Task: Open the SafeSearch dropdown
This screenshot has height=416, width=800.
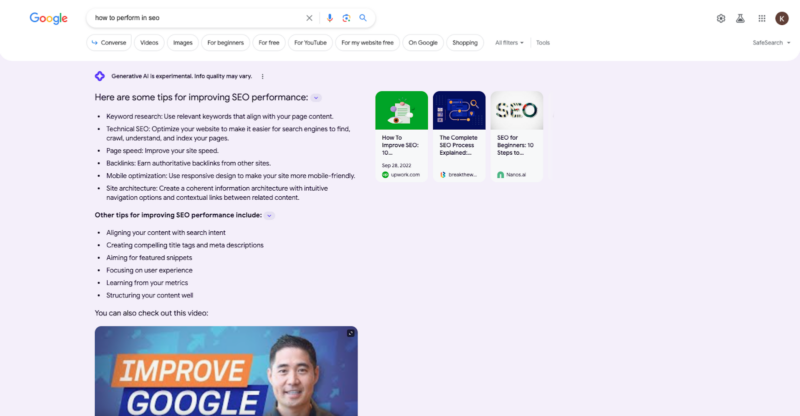Action: [x=771, y=43]
